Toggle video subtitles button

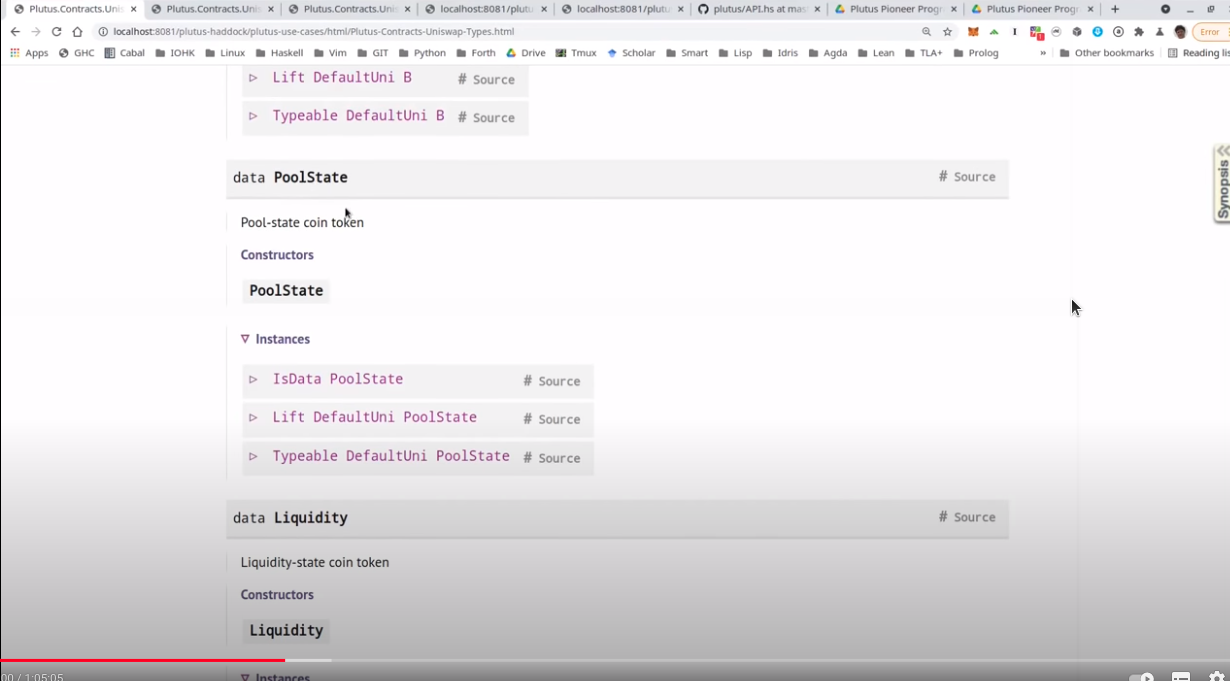[1180, 677]
